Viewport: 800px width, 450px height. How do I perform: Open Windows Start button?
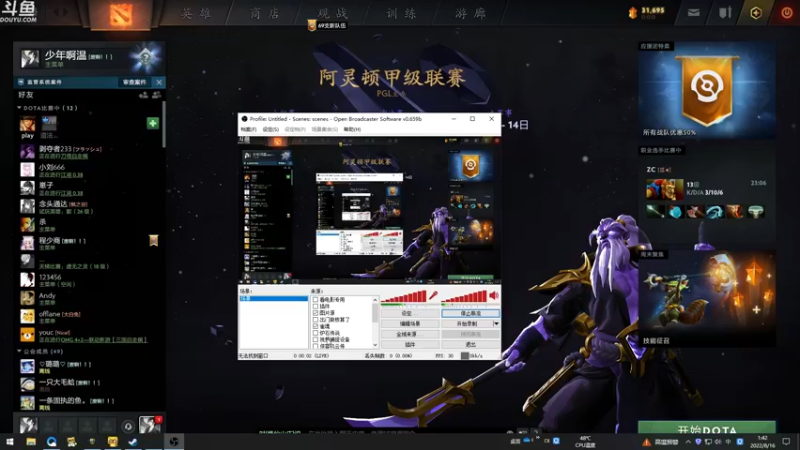[x=9, y=441]
